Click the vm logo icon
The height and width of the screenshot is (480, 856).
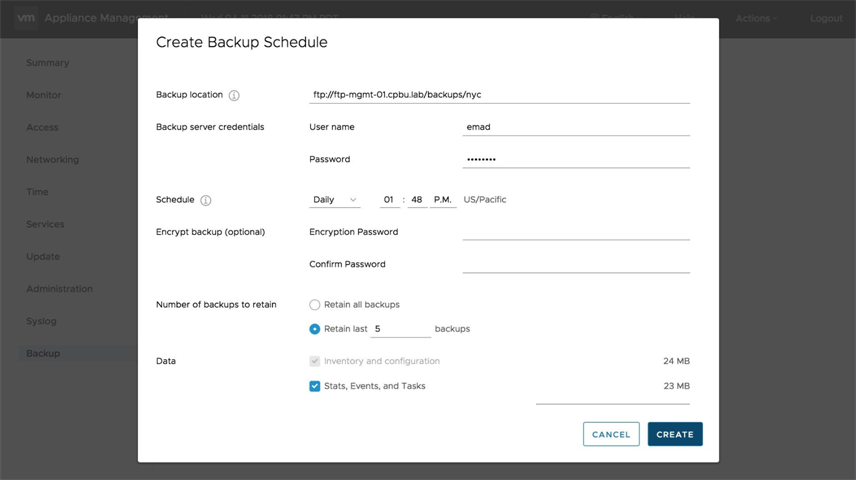point(26,18)
